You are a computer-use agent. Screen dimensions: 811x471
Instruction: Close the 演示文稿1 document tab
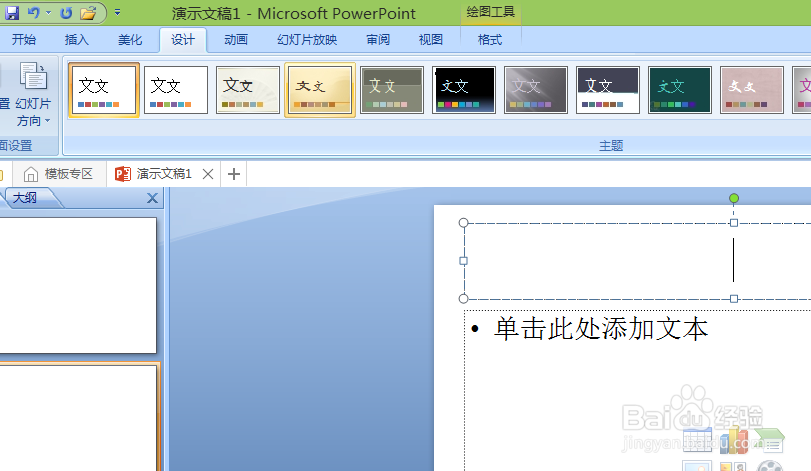[208, 174]
